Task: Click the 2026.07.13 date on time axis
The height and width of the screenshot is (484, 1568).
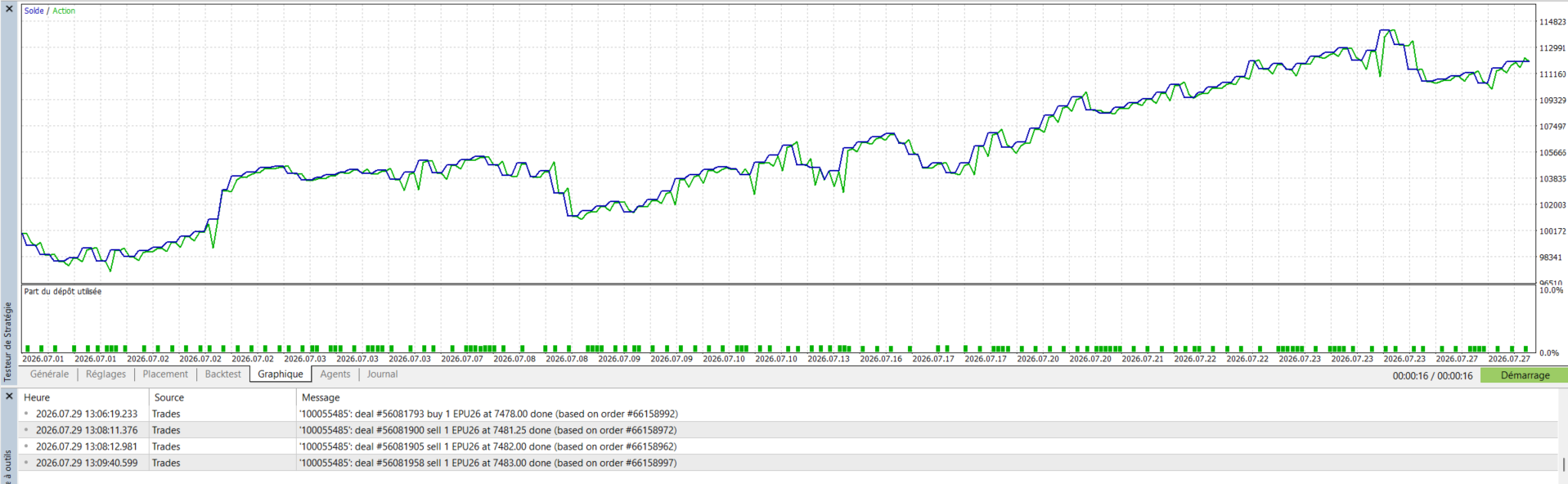Action: click(829, 359)
